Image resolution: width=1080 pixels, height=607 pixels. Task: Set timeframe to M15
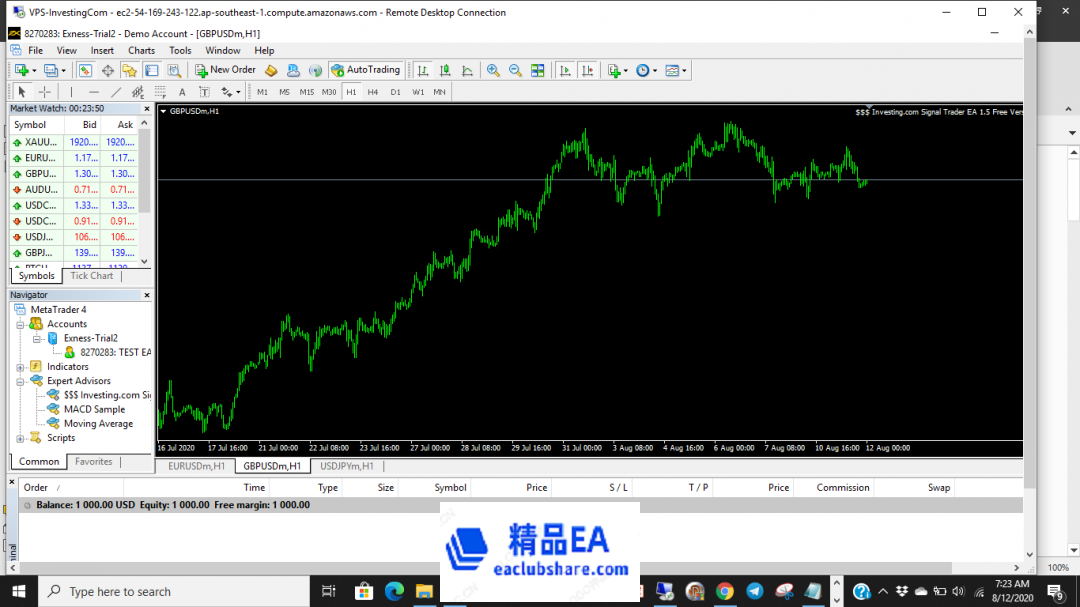click(307, 92)
